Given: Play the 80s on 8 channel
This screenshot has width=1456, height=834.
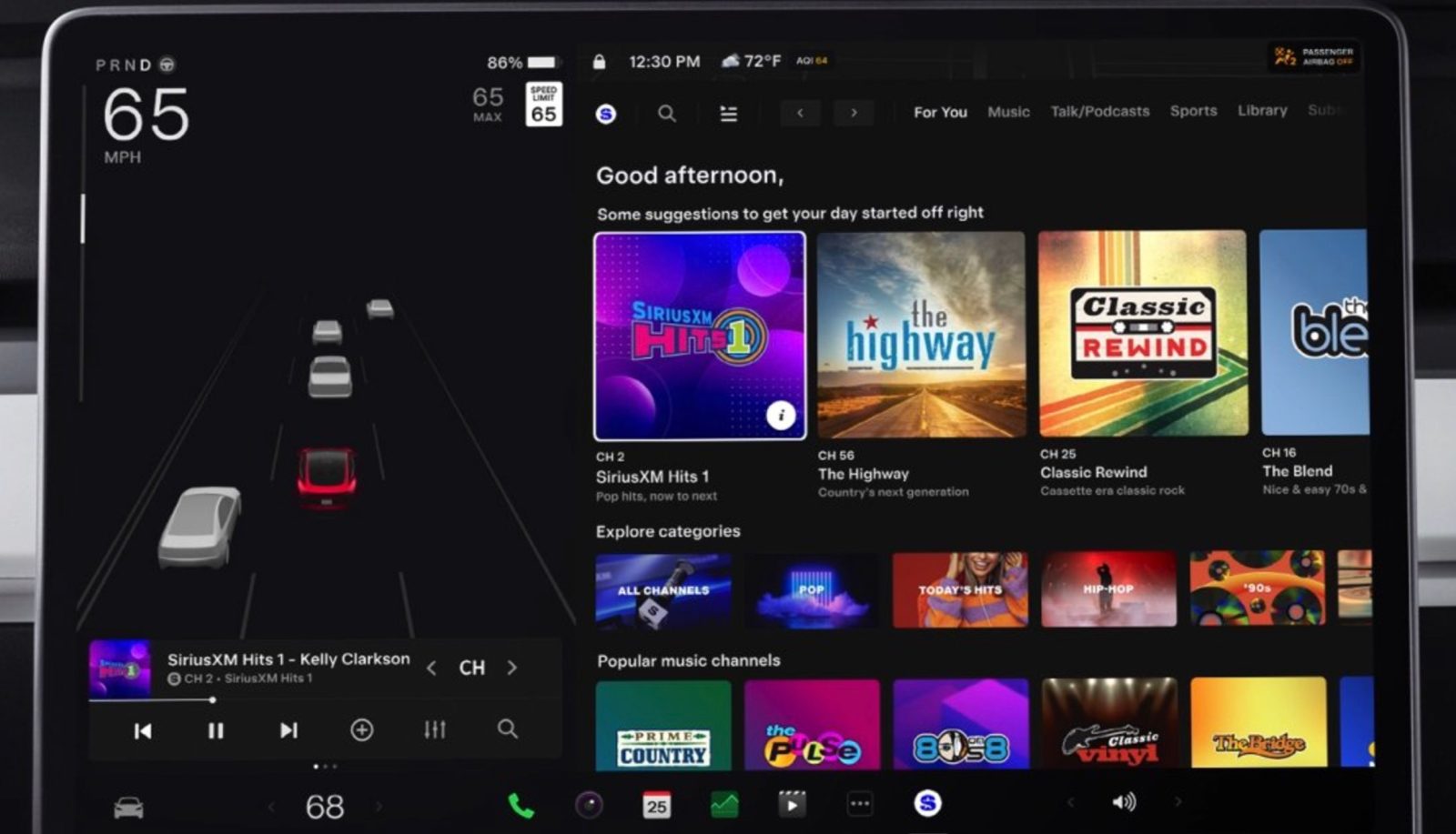Looking at the screenshot, I should pyautogui.click(x=960, y=724).
